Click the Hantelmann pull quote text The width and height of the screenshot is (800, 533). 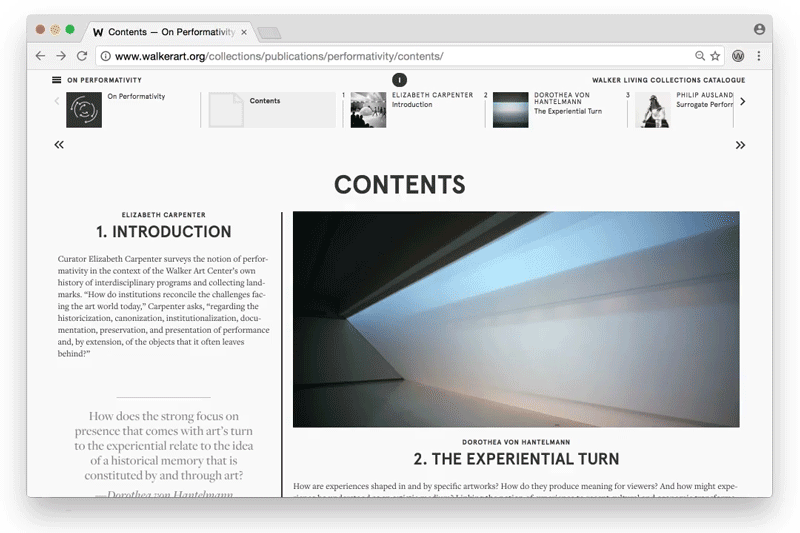pos(164,445)
